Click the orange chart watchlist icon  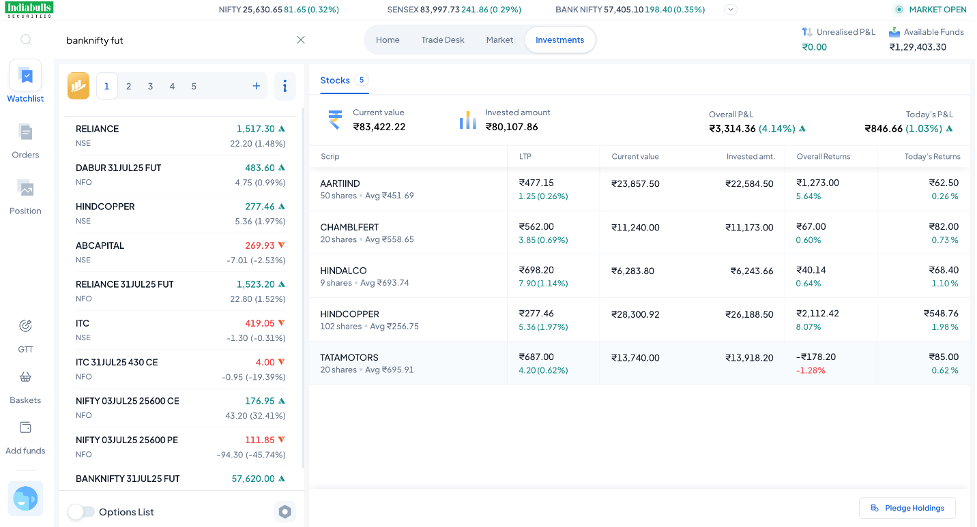click(79, 86)
